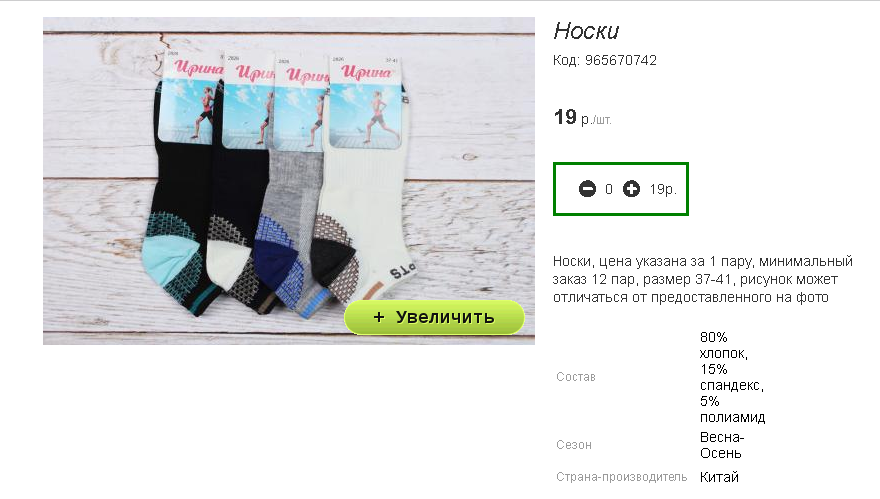Click the Ирина label on white sock
Viewport: 880px width, 499px height.
point(366,72)
